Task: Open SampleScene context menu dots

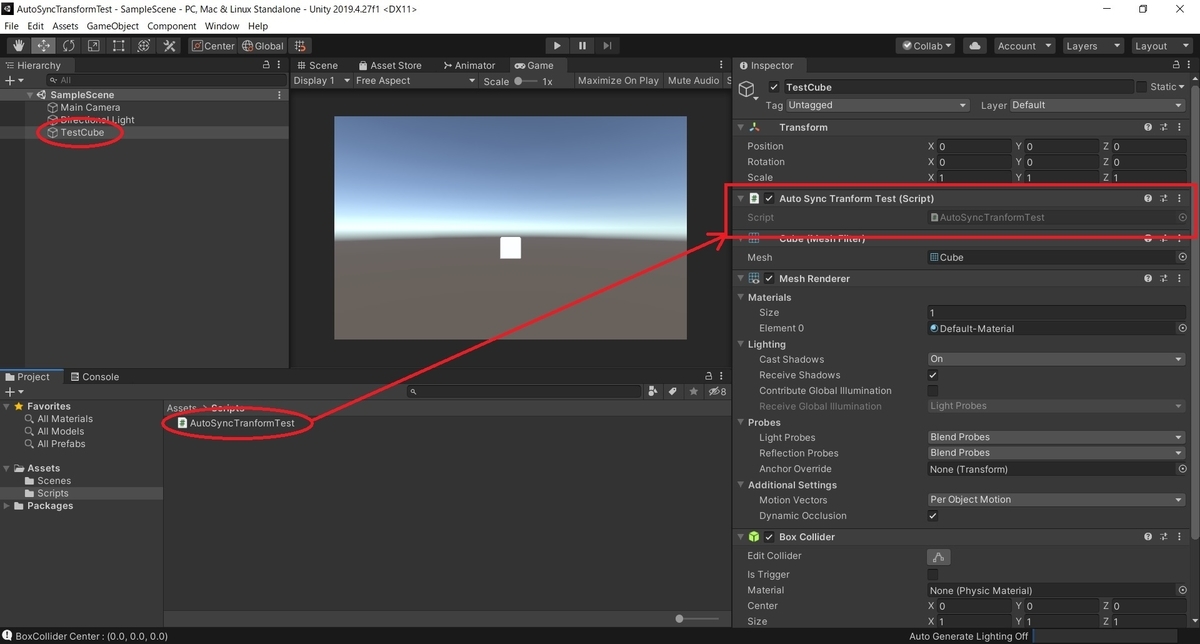Action: pyautogui.click(x=280, y=95)
